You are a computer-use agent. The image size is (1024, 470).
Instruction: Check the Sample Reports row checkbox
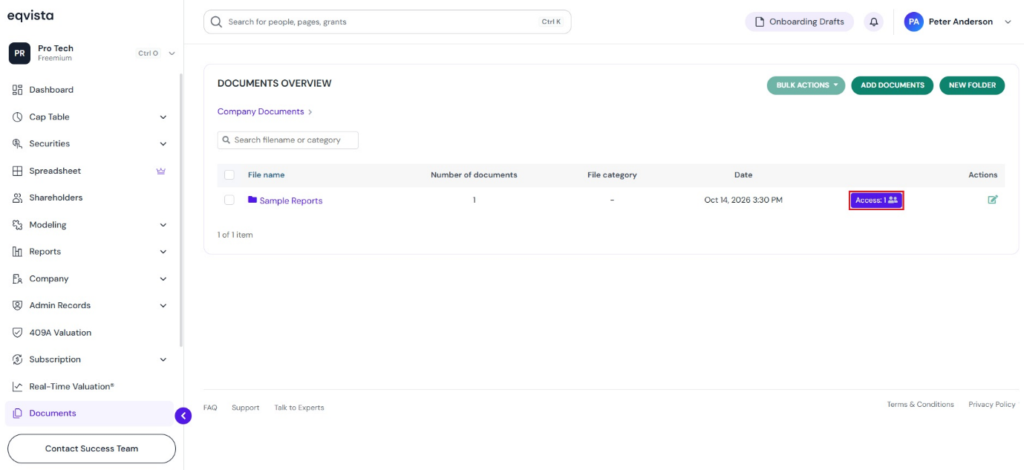229,200
